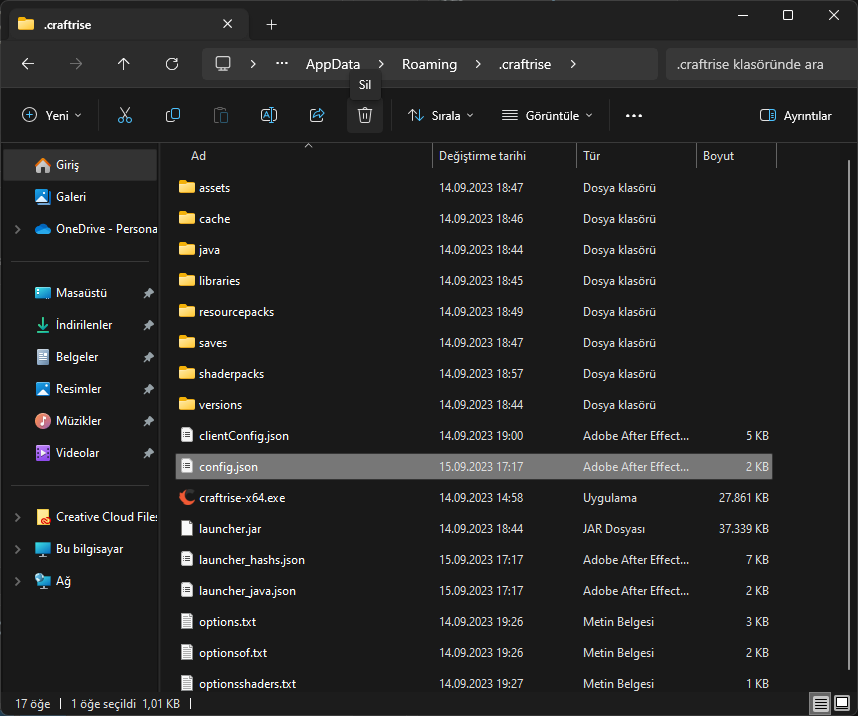Click Roaming in the address breadcrumb
Screen dimensions: 858x716
coord(429,64)
